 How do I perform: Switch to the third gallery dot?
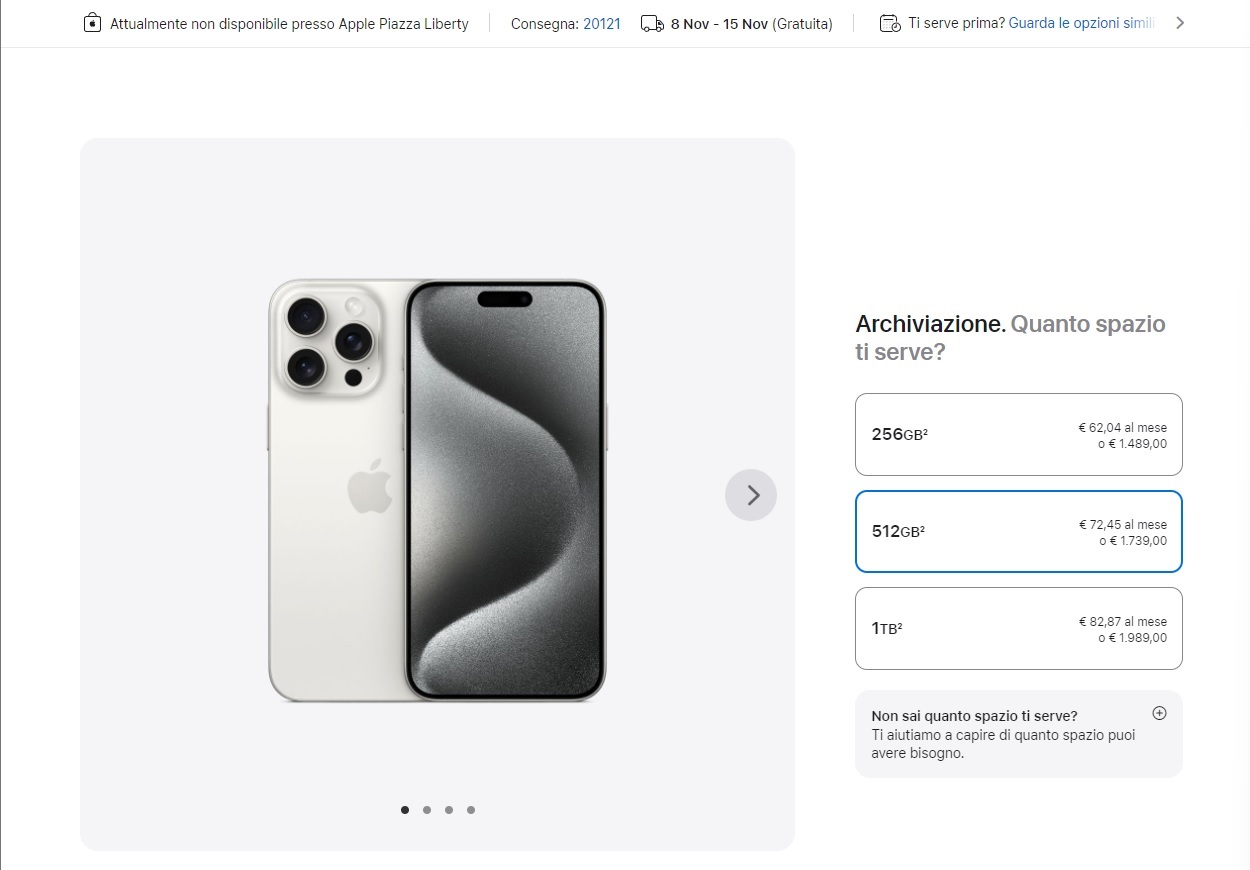(449, 810)
